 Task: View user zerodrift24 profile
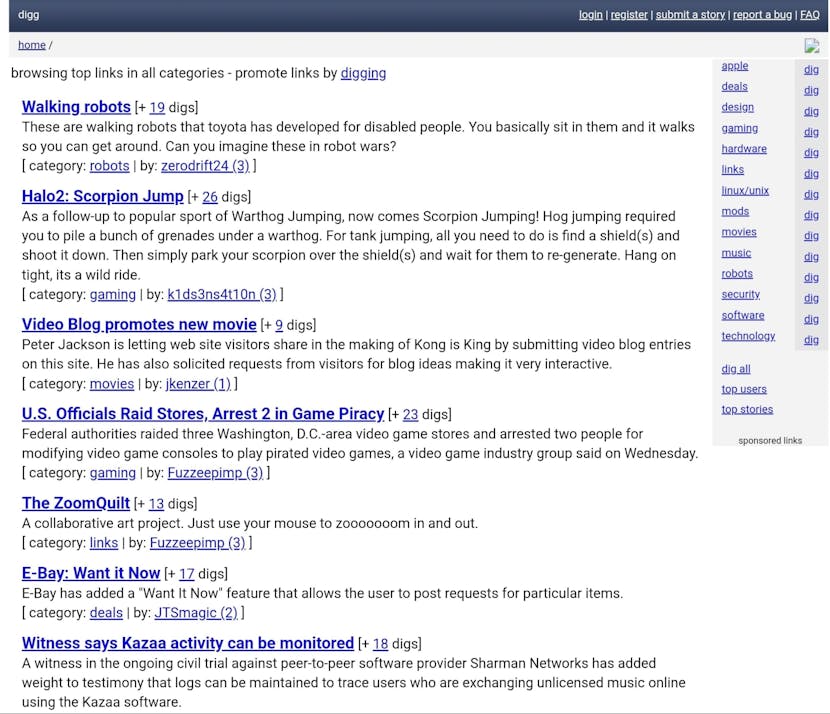[x=205, y=166]
